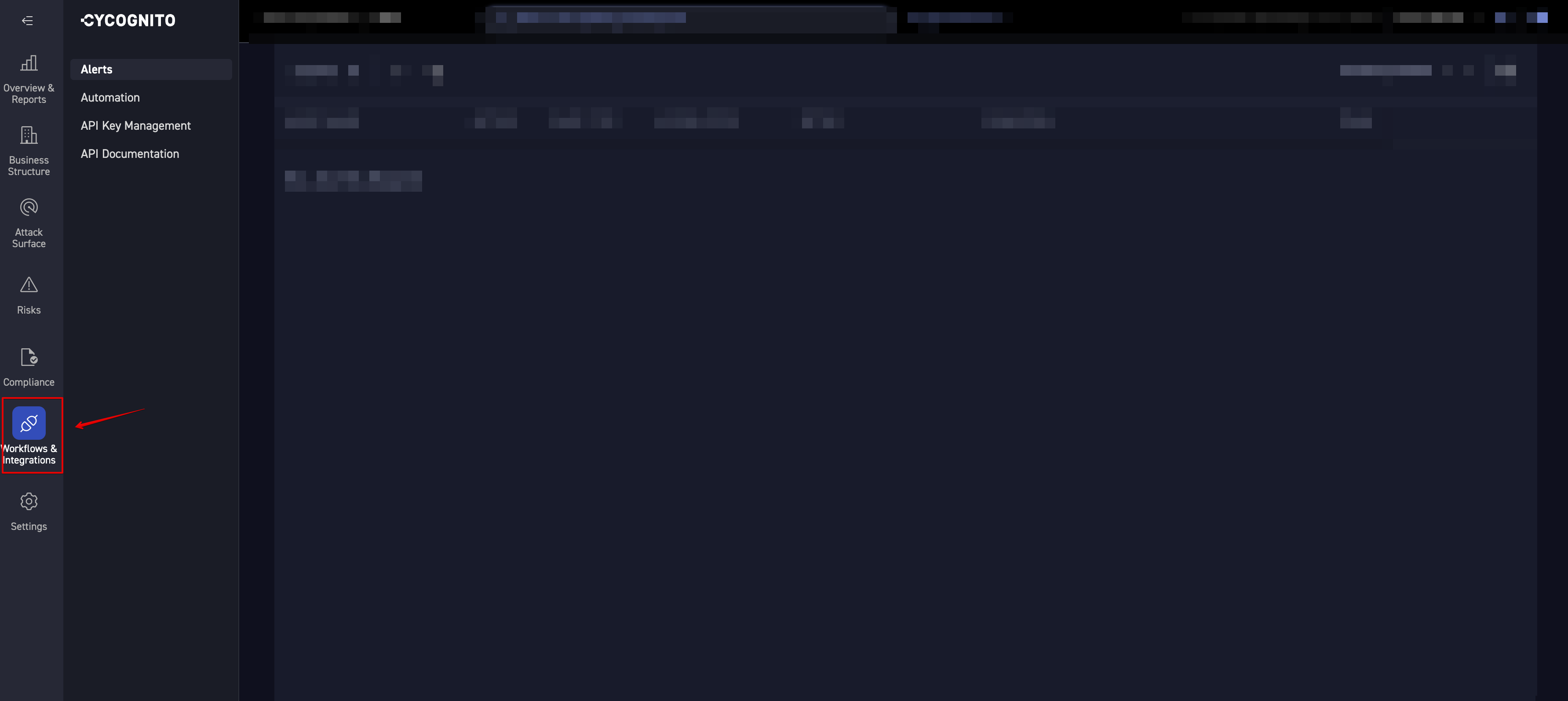This screenshot has width=1568, height=701.
Task: Click the collapsed menu hamburger icon
Action: [x=27, y=20]
